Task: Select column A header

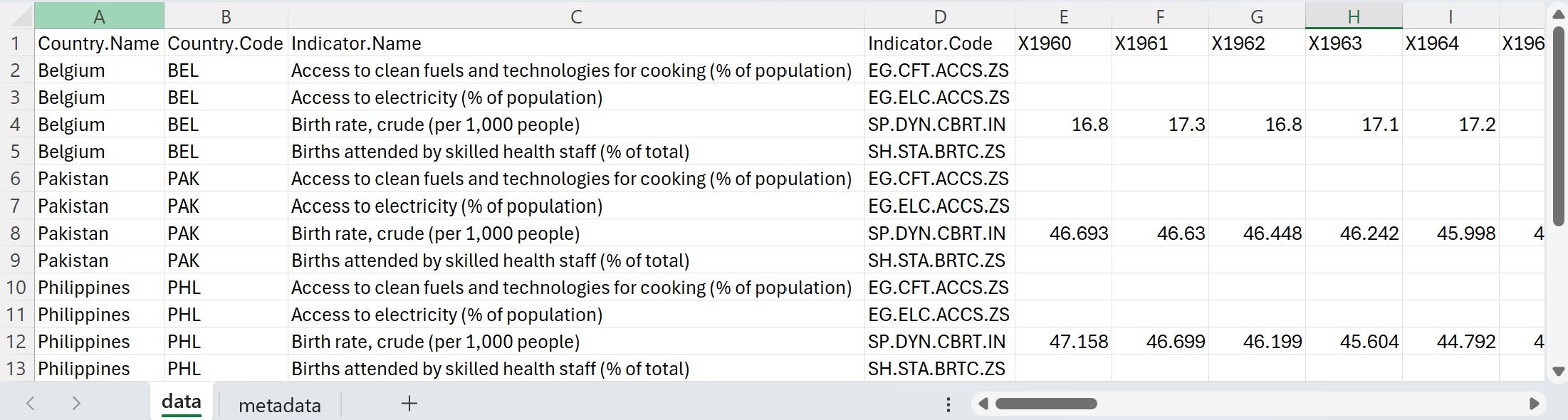Action: pos(99,16)
